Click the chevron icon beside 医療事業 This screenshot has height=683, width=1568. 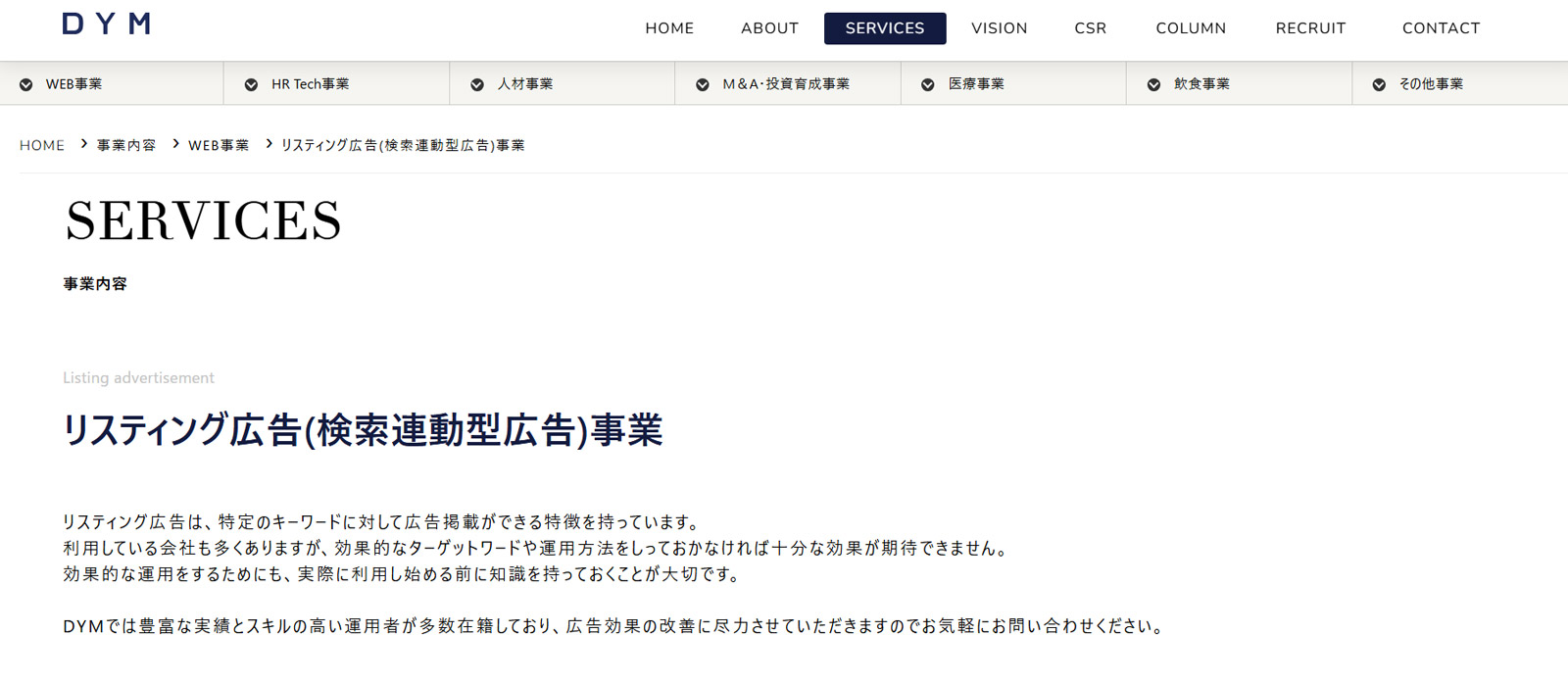coord(928,85)
